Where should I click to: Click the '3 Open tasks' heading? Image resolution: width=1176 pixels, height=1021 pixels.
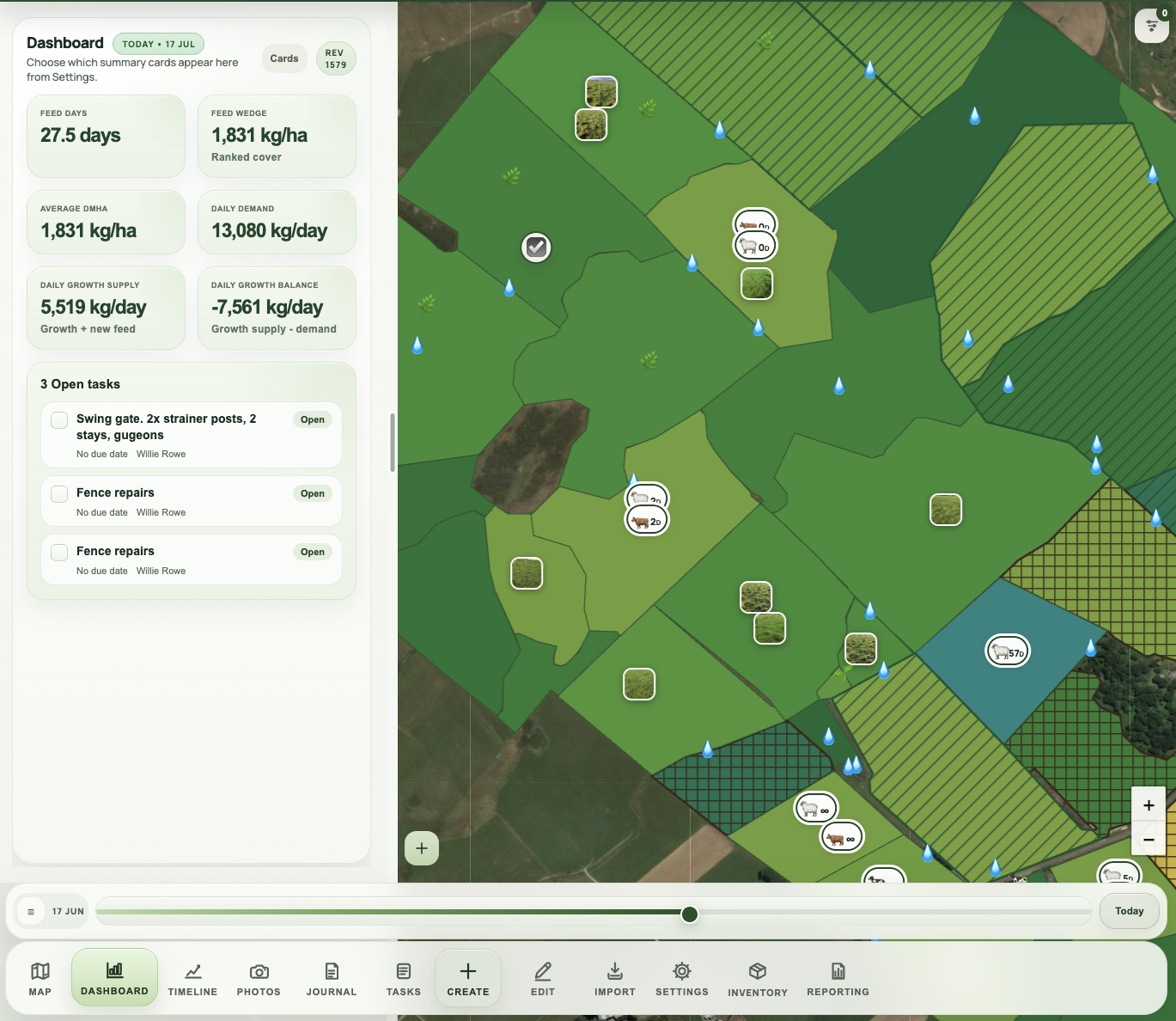pos(80,384)
